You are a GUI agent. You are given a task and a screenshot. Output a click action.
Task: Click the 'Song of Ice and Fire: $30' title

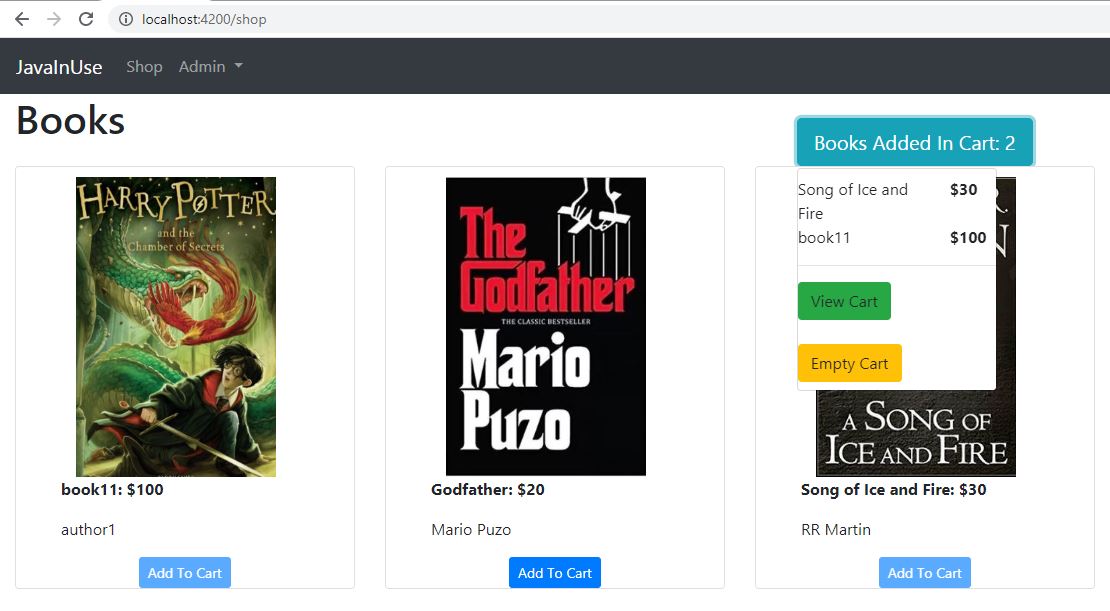tap(893, 489)
